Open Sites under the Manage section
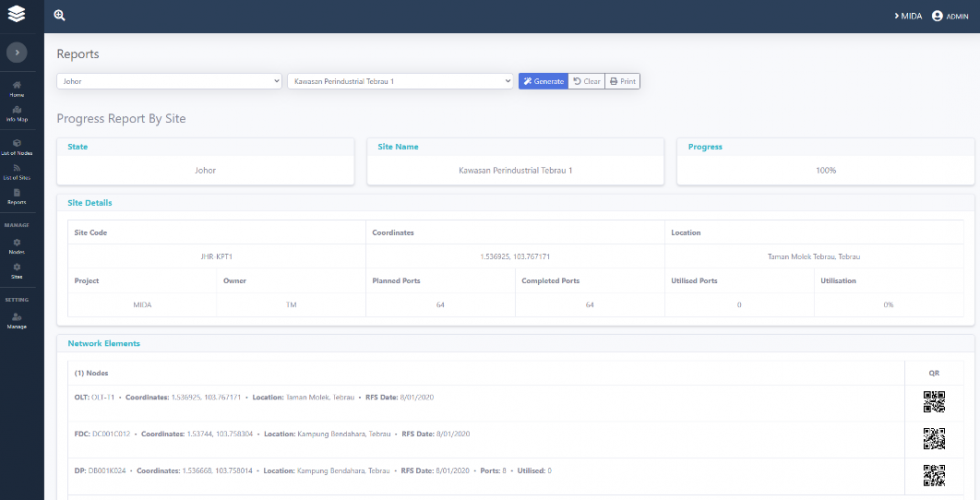Screen dimensions: 980x500 pyautogui.click(x=17, y=271)
